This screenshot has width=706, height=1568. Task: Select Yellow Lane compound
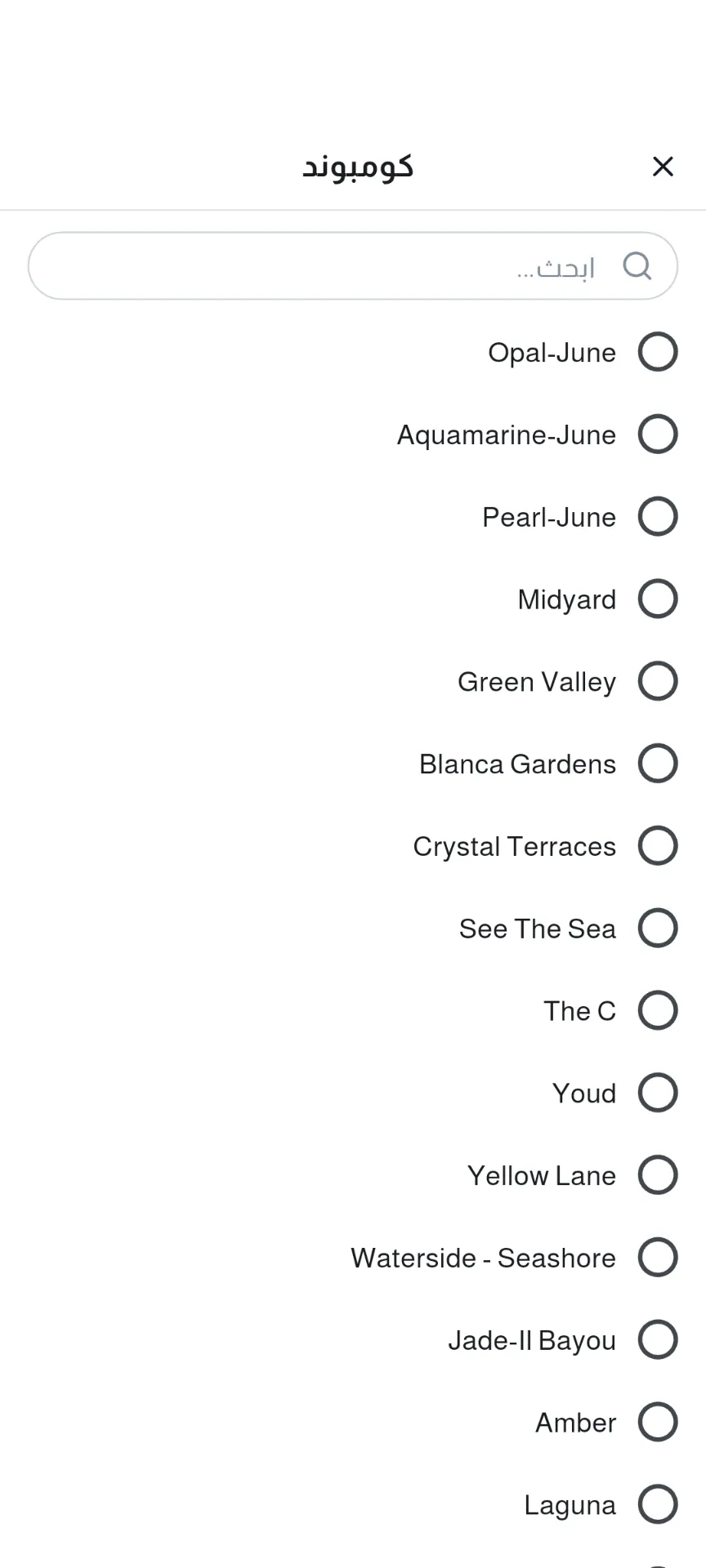point(658,1176)
